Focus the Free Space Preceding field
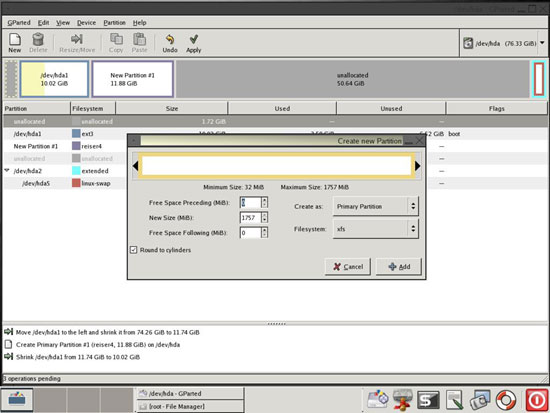The image size is (550, 413). [x=250, y=202]
